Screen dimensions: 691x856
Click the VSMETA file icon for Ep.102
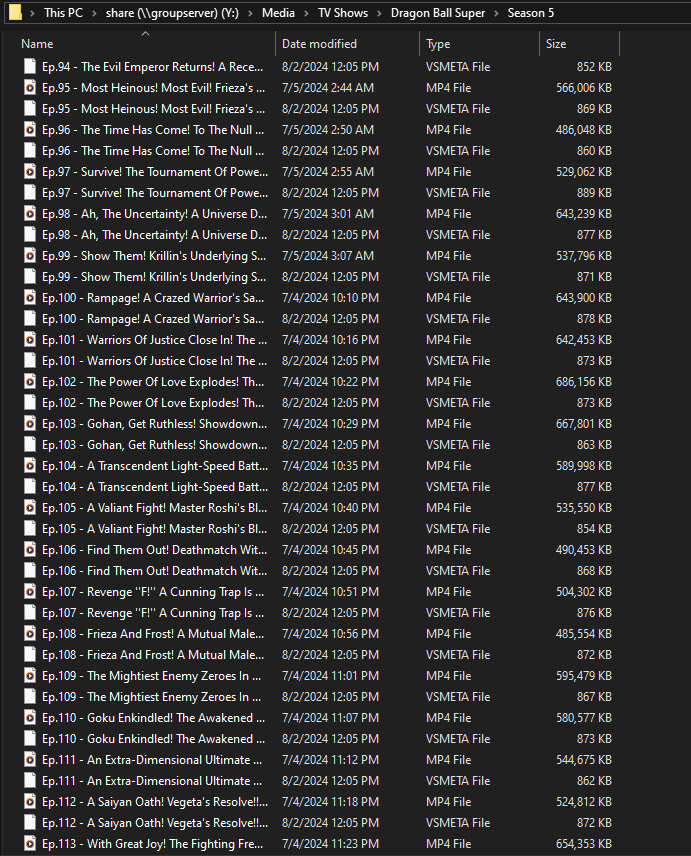(x=30, y=403)
